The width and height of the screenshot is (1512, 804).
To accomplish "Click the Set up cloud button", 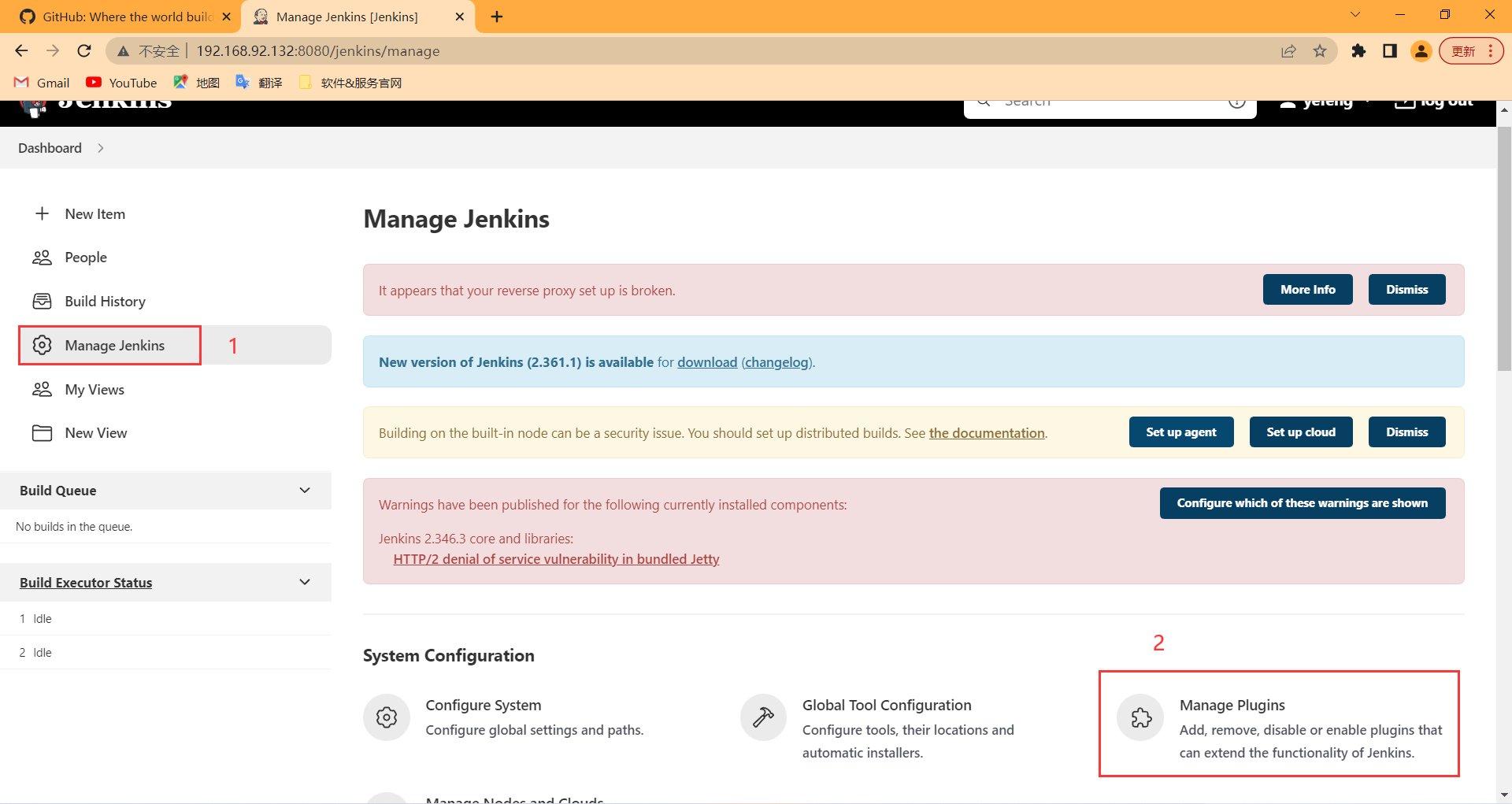I will 1301,432.
